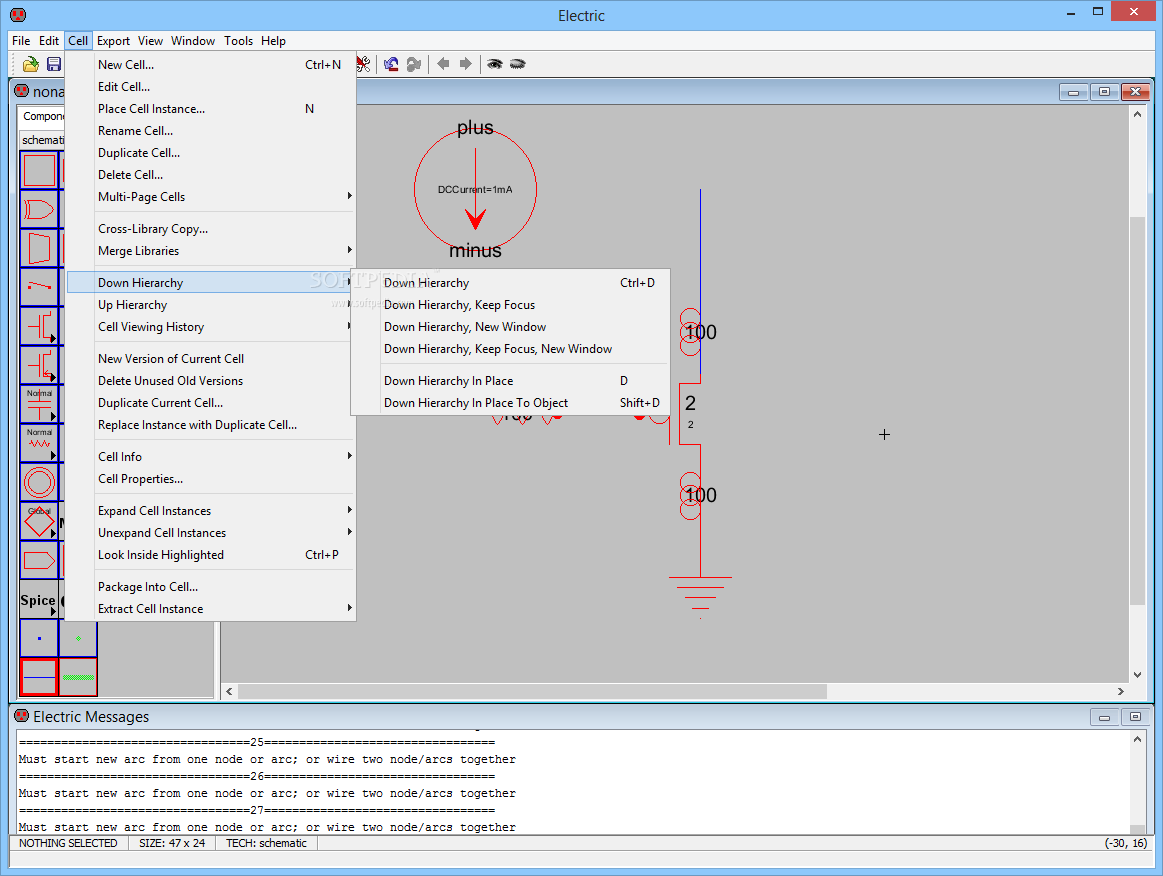The image size is (1163, 876).
Task: Select the Global diamond component
Action: pyautogui.click(x=39, y=521)
